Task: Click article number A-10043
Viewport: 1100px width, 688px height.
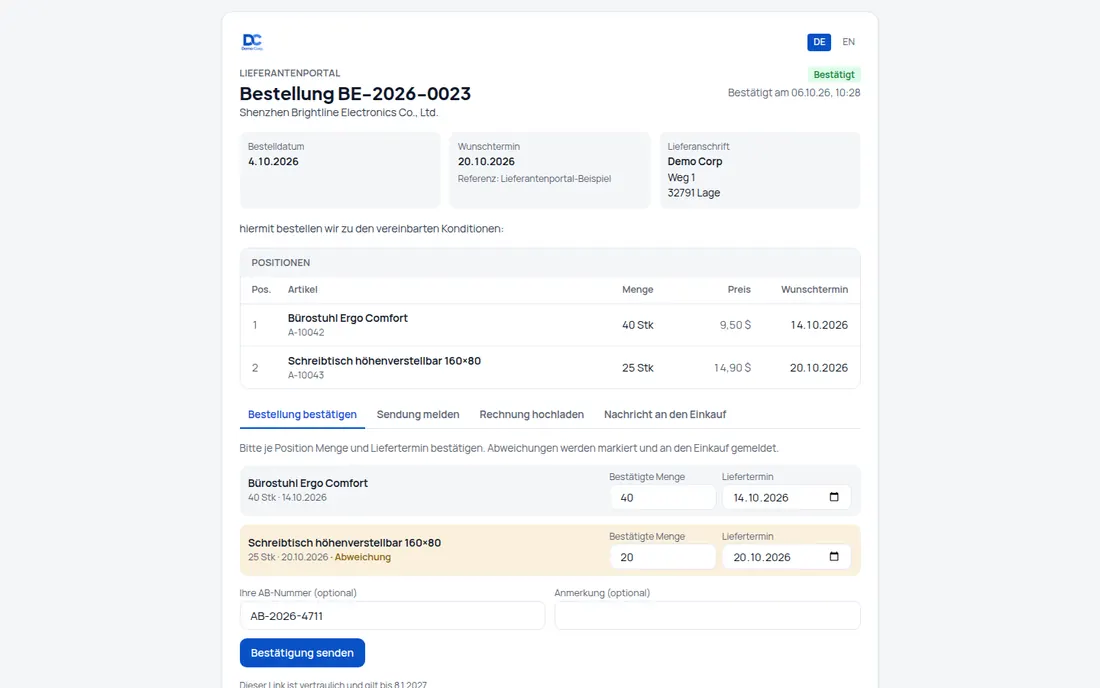Action: [x=306, y=375]
